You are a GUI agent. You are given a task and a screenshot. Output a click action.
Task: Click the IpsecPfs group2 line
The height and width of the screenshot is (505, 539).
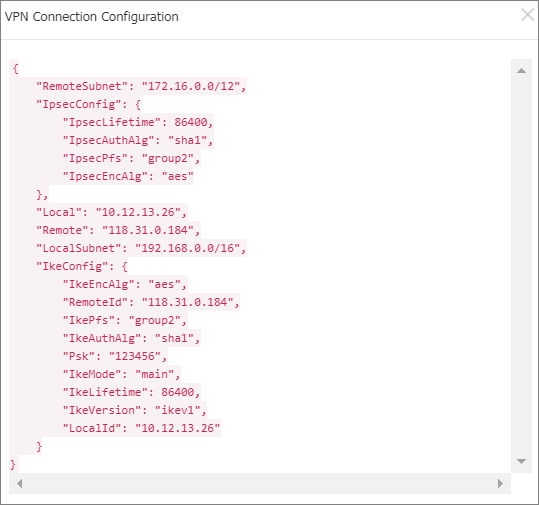pos(131,158)
